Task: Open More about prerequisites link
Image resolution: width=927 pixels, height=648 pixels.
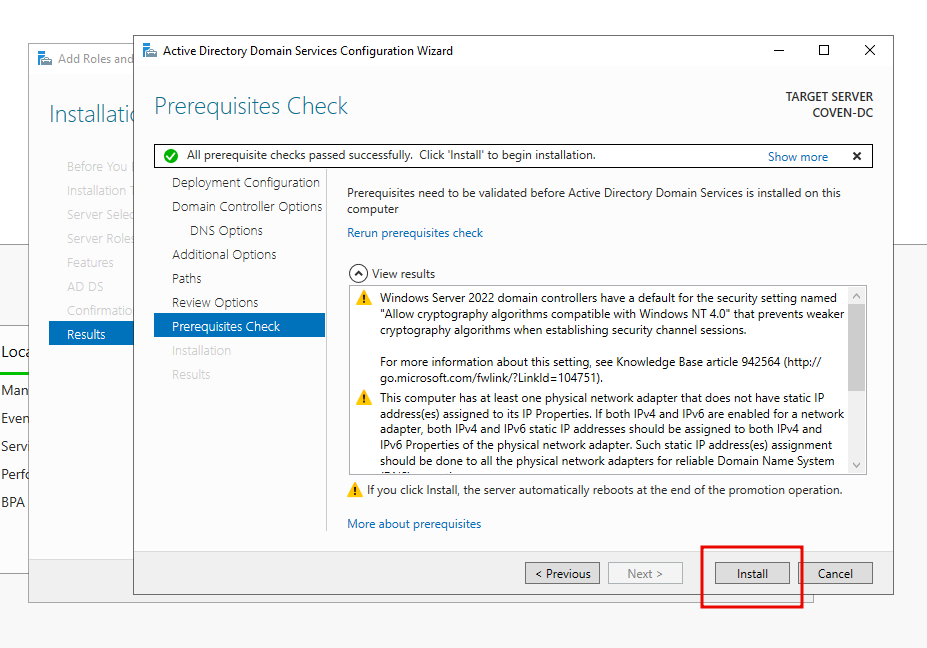Action: coord(414,524)
